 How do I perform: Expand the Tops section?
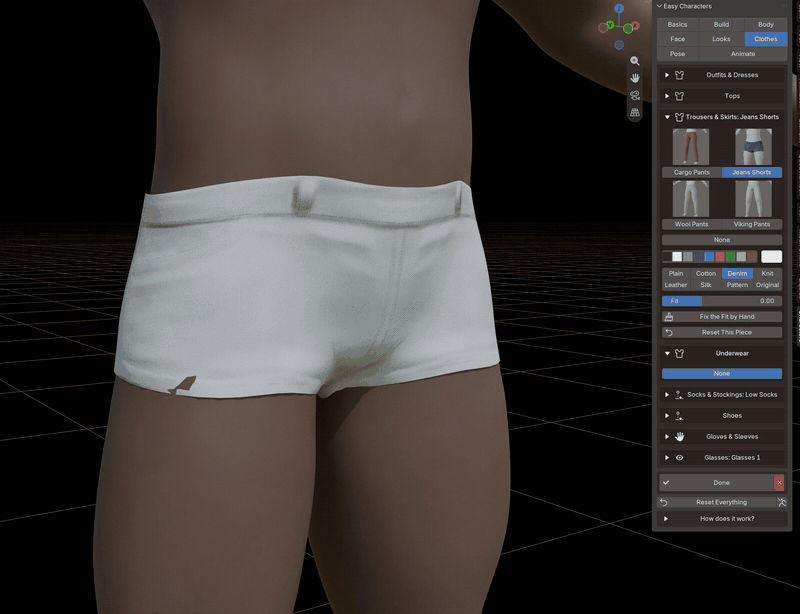(x=667, y=96)
